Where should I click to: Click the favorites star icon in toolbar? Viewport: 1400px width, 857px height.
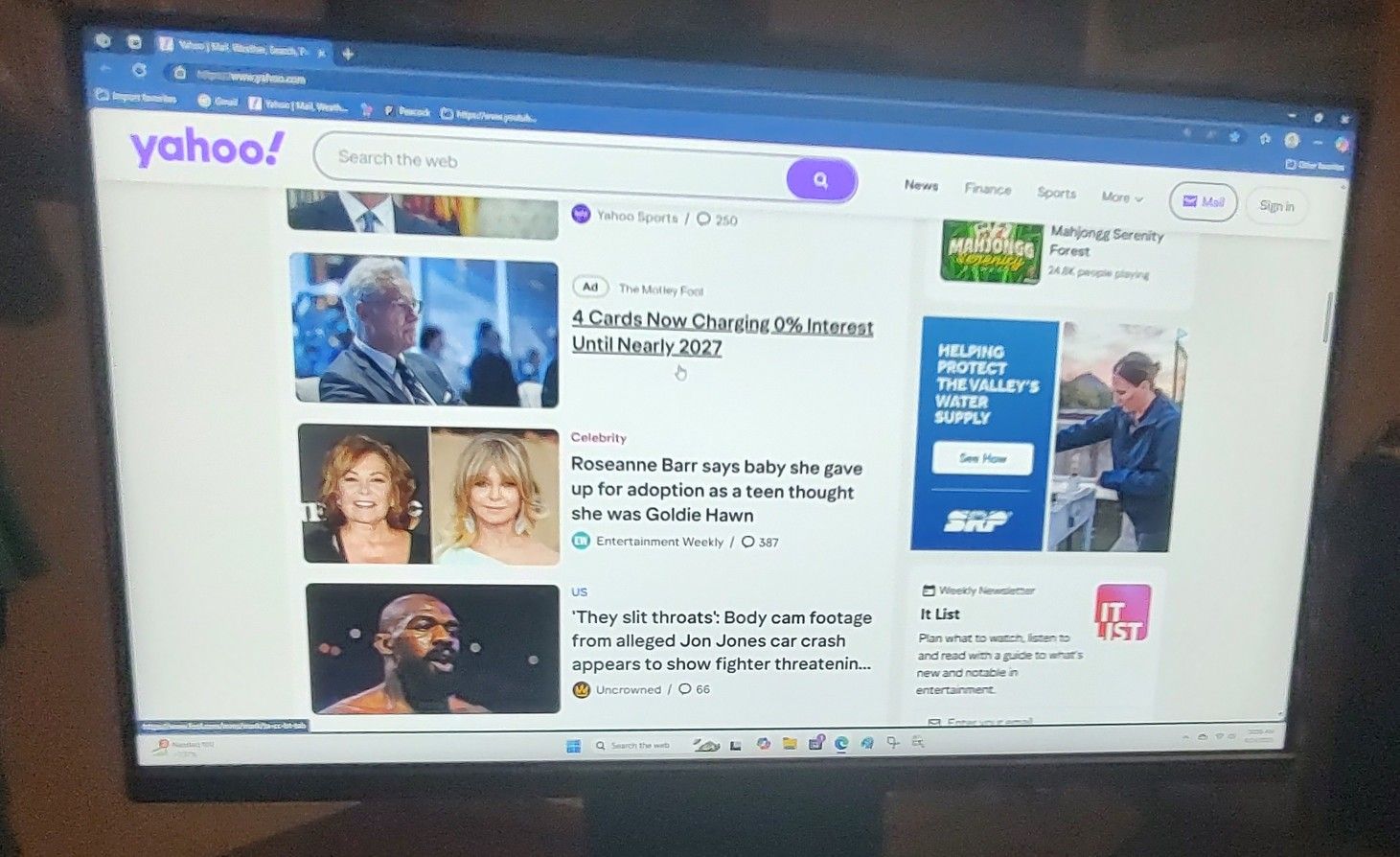pos(1234,137)
